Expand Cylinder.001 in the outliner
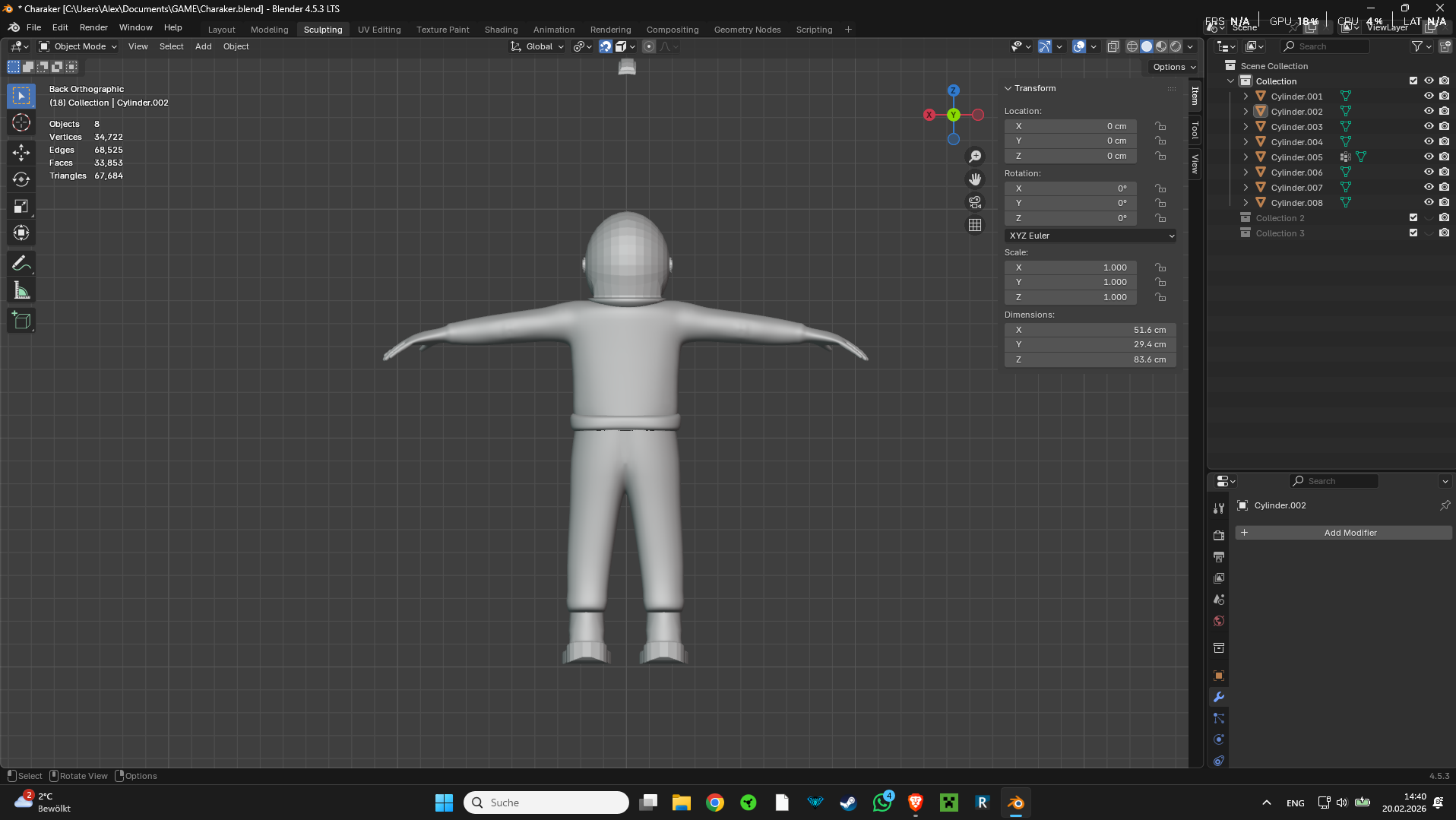Viewport: 1456px width, 820px height. (1246, 97)
